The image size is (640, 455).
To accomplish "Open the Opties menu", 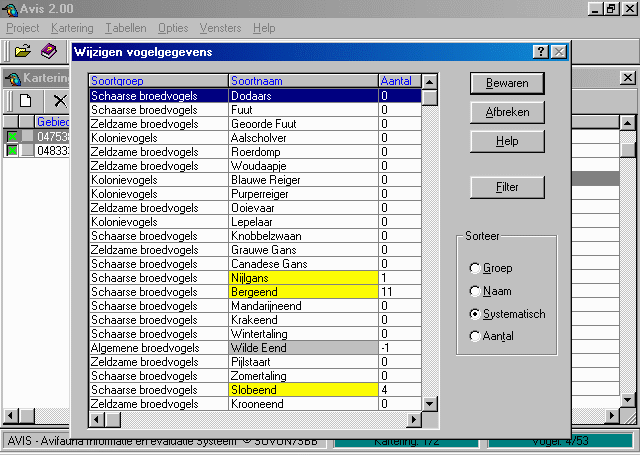I will tap(173, 28).
